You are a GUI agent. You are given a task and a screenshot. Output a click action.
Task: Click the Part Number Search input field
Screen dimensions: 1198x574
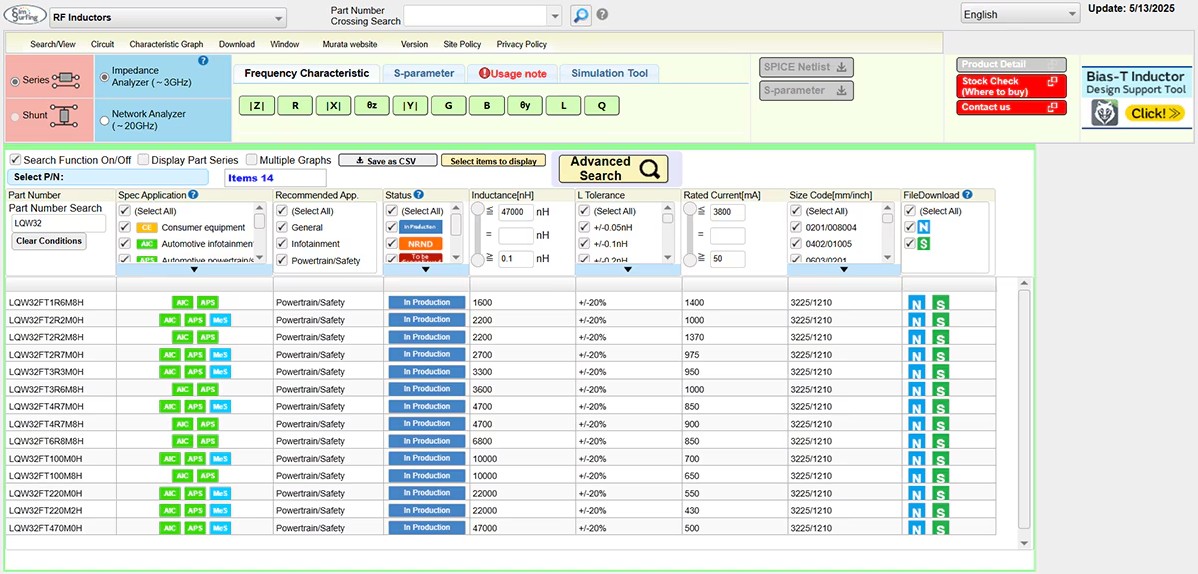[x=58, y=223]
